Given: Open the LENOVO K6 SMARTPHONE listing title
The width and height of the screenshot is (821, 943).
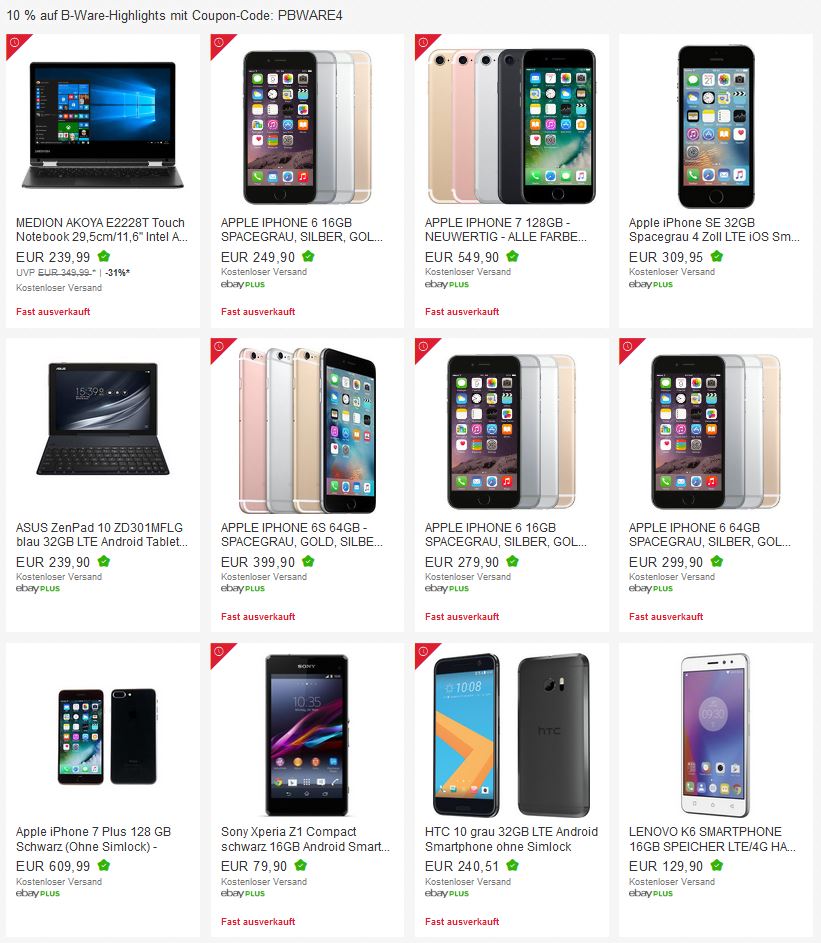Looking at the screenshot, I should point(712,839).
